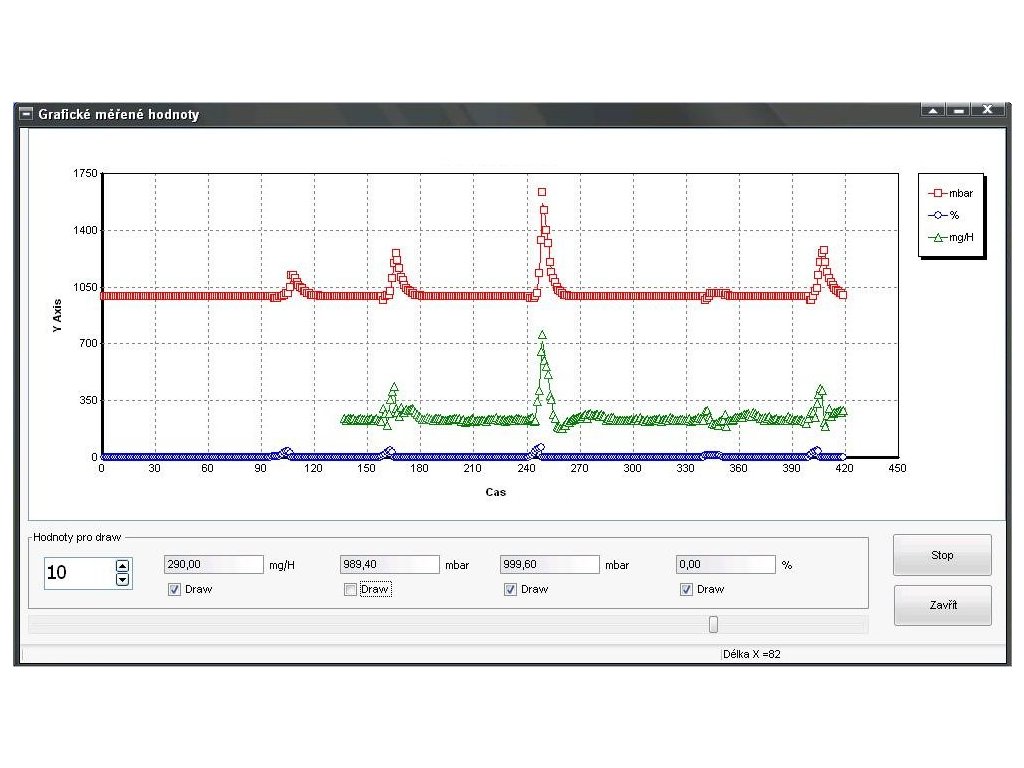Click the spinner field showing 10

tap(80, 573)
